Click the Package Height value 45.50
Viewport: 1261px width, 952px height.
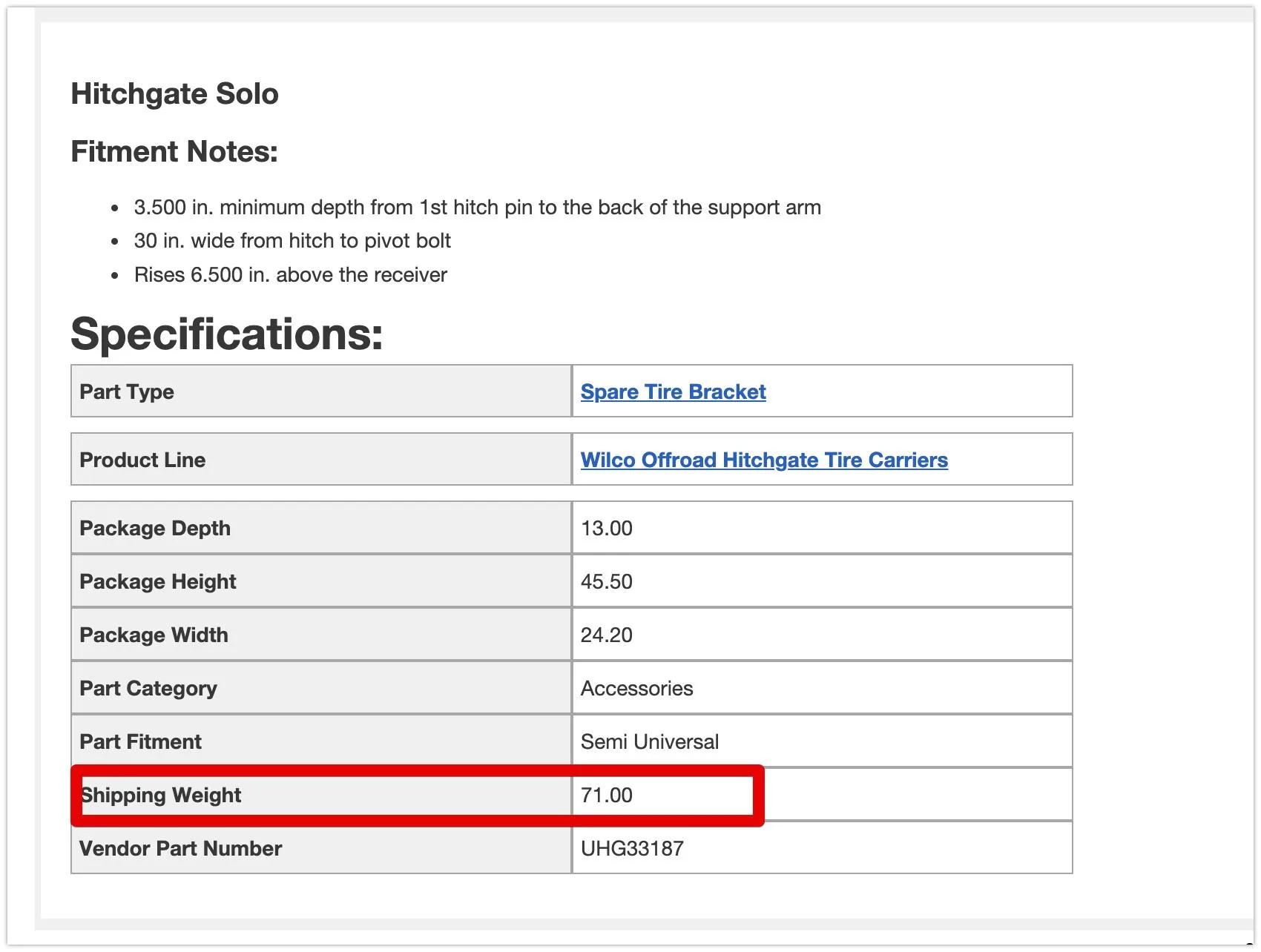point(607,581)
